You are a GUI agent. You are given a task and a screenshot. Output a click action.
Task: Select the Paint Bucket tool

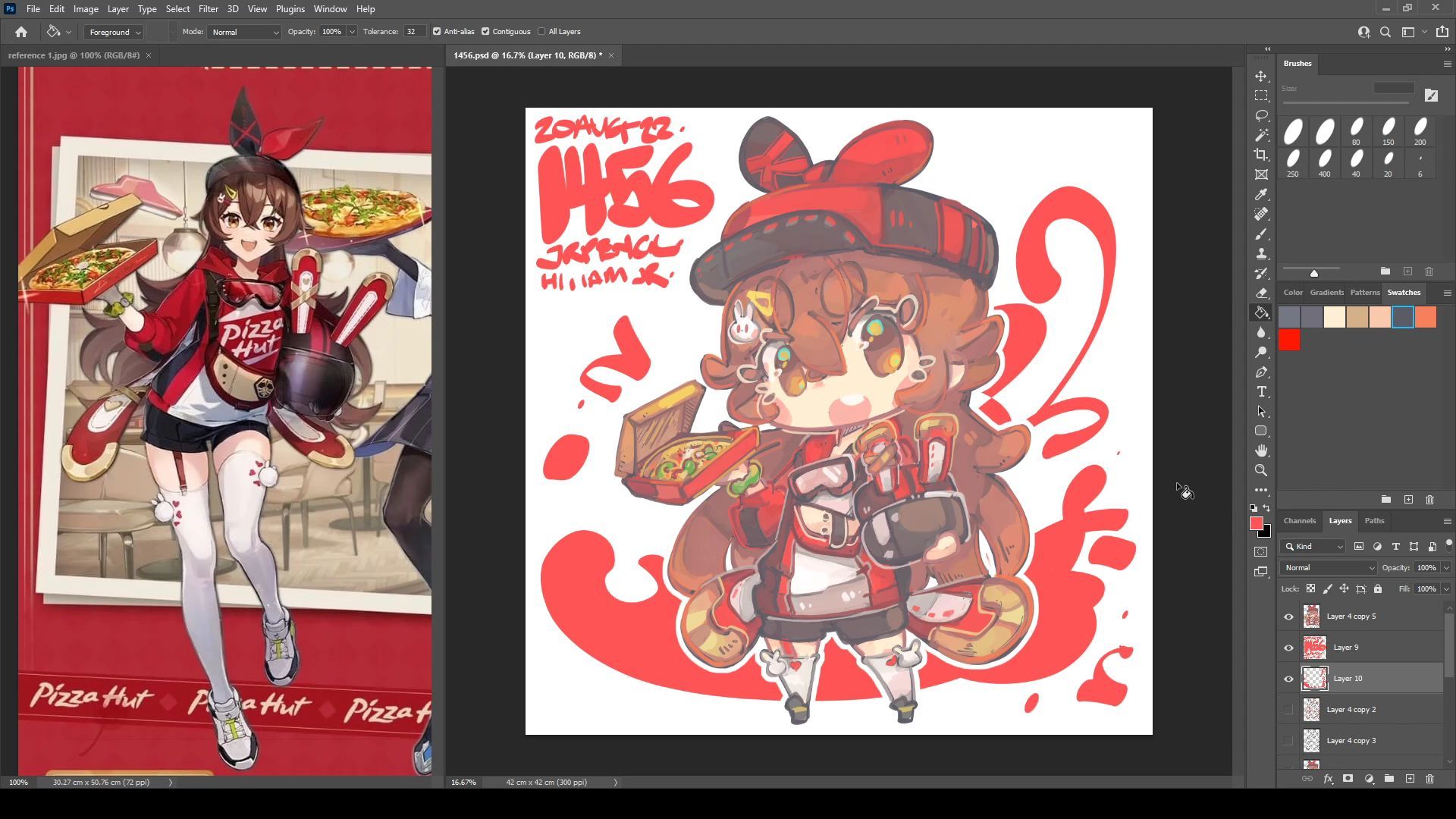pyautogui.click(x=1261, y=312)
